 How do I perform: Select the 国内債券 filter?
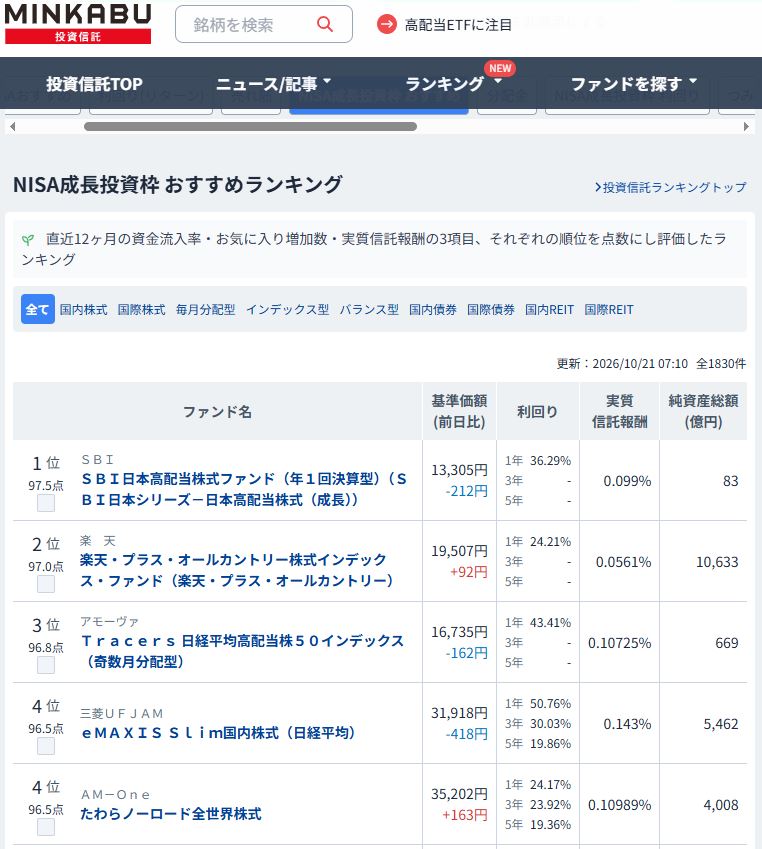tap(433, 310)
